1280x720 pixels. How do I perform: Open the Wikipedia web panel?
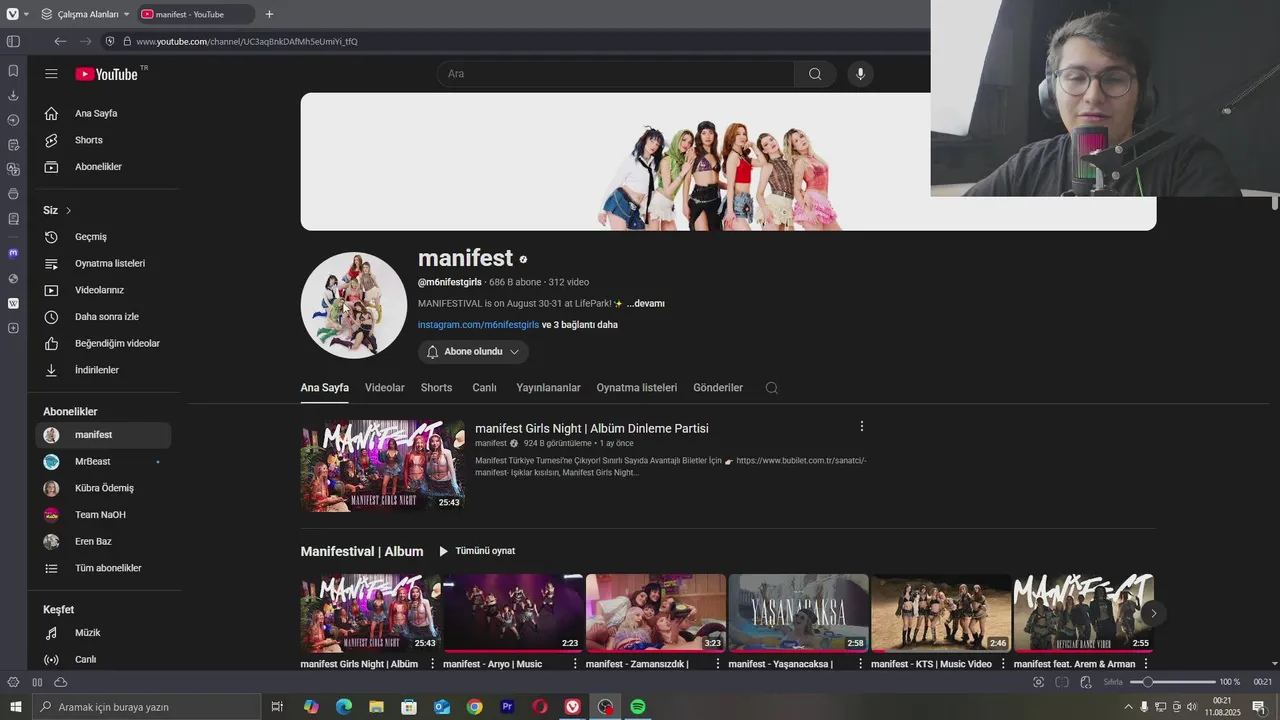tap(13, 303)
